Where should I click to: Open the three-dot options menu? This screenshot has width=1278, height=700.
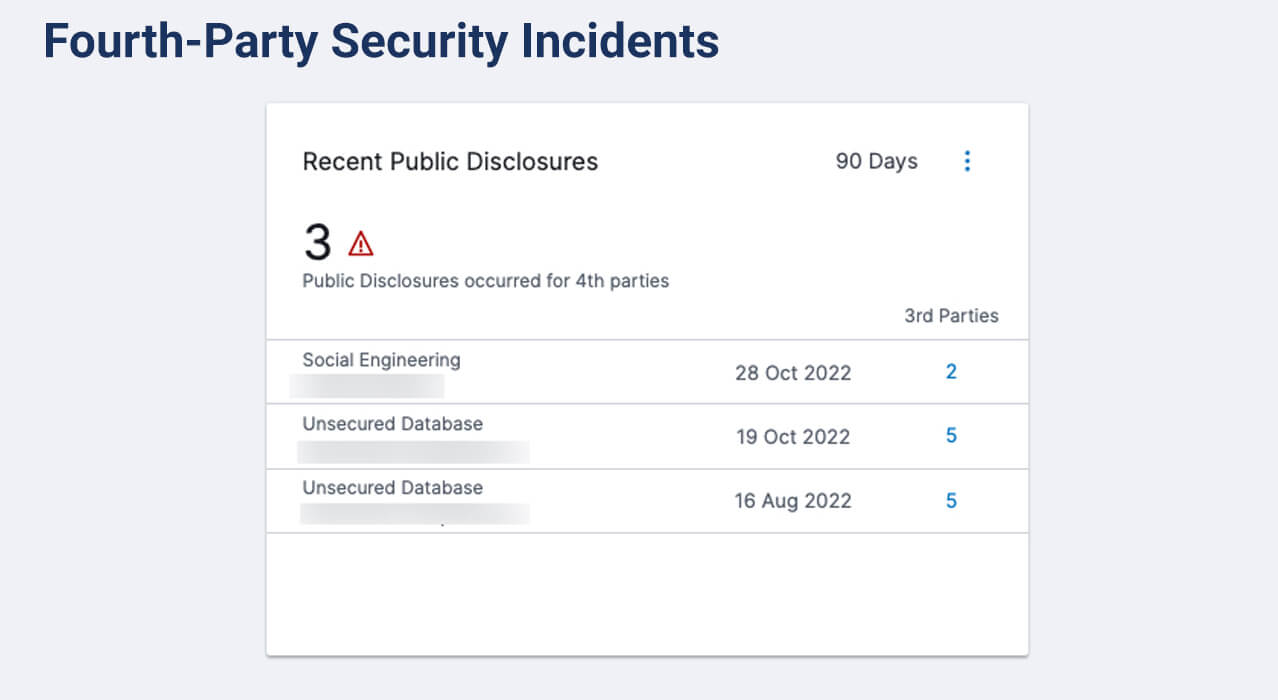[966, 161]
